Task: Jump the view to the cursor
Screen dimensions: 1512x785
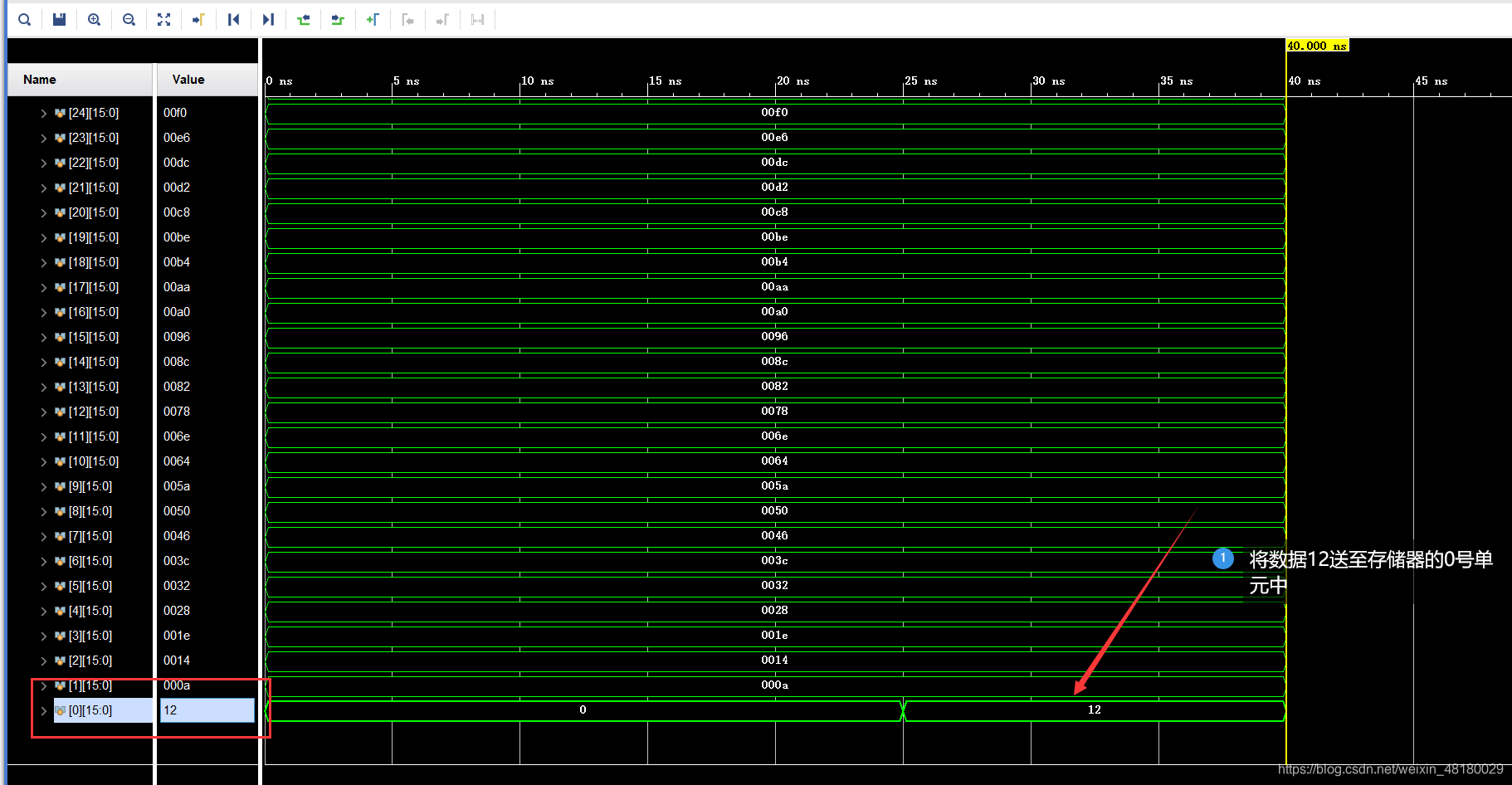Action: (198, 19)
